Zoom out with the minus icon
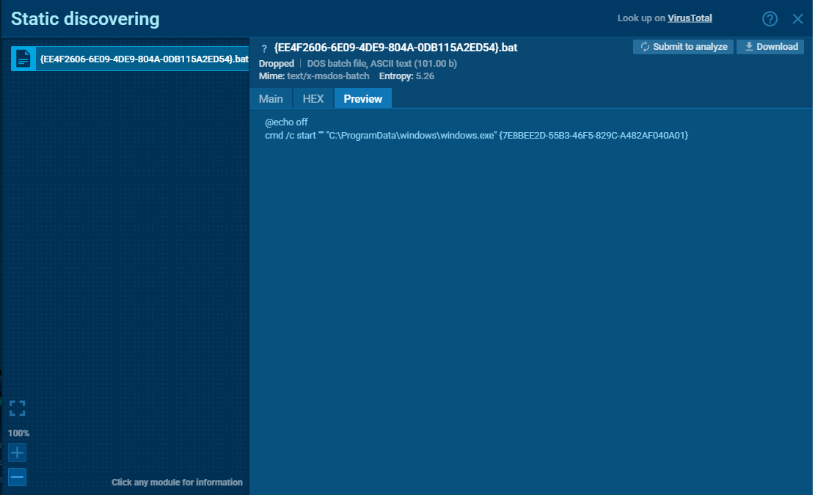 coord(17,477)
